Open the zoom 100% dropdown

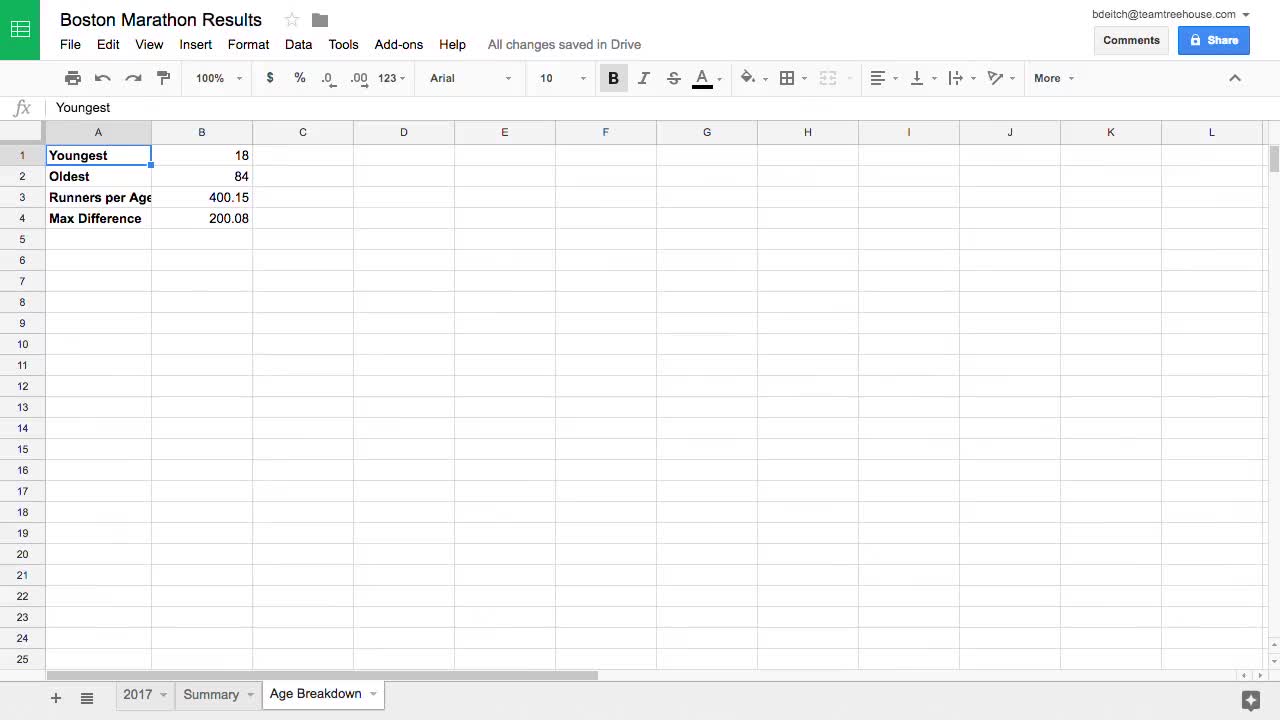coord(219,78)
